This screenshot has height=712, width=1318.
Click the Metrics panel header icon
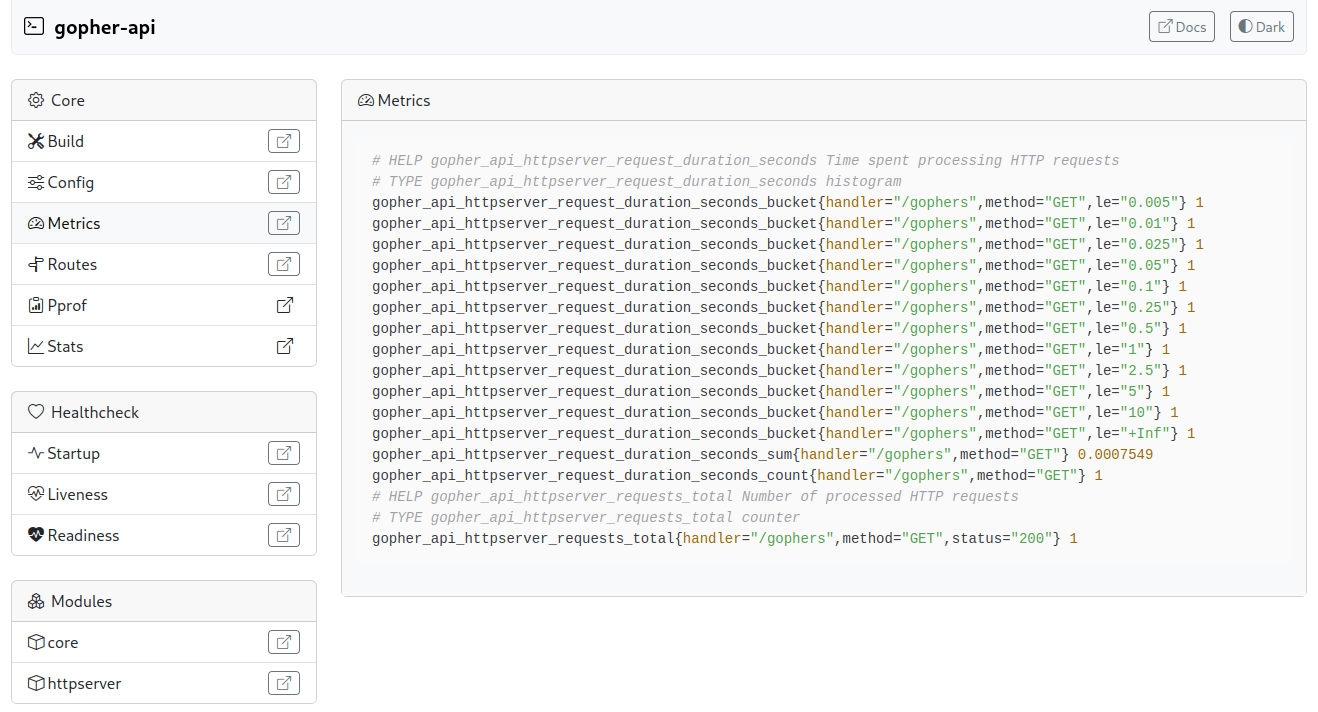click(366, 100)
